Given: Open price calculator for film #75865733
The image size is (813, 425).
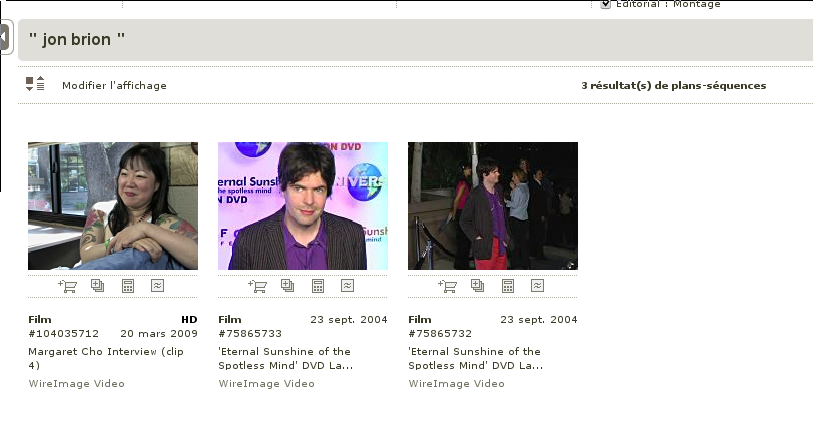Looking at the screenshot, I should (317, 286).
